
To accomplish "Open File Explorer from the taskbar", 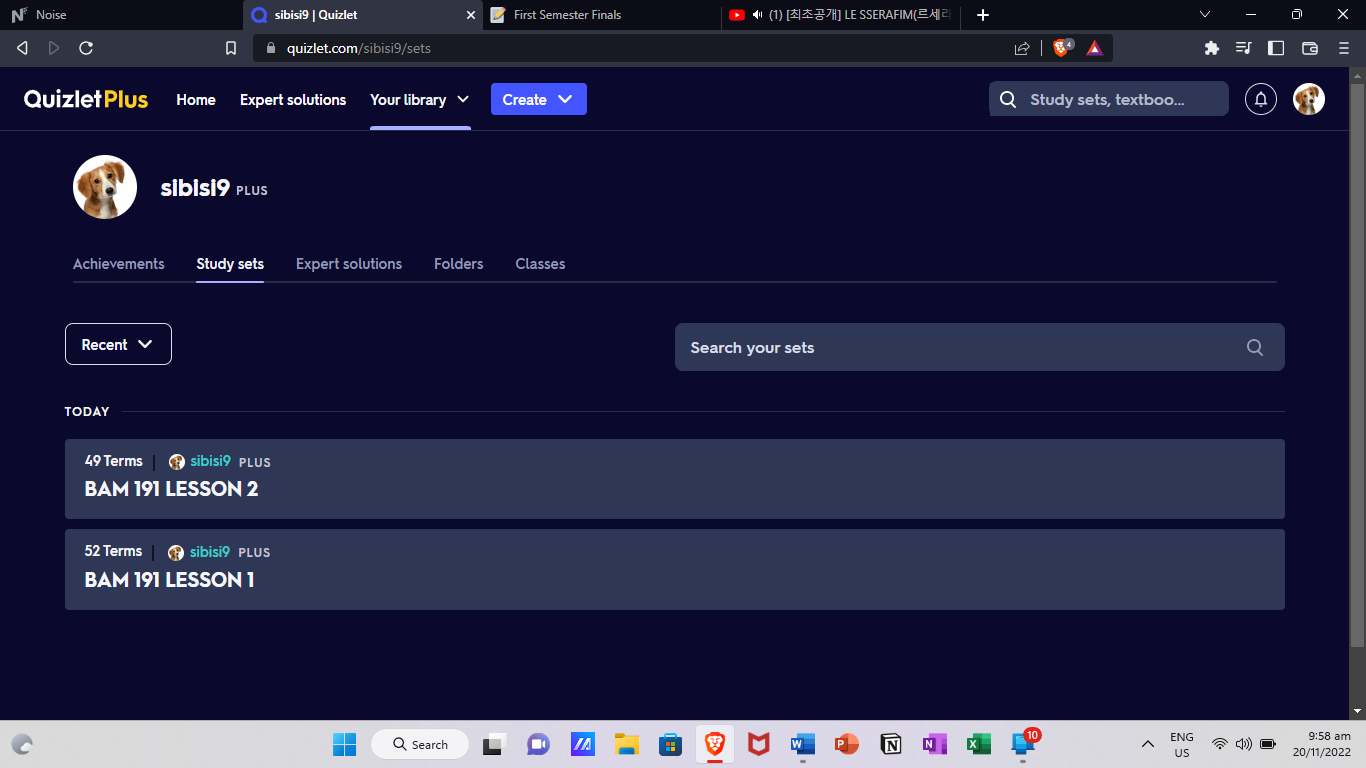I will pos(627,744).
